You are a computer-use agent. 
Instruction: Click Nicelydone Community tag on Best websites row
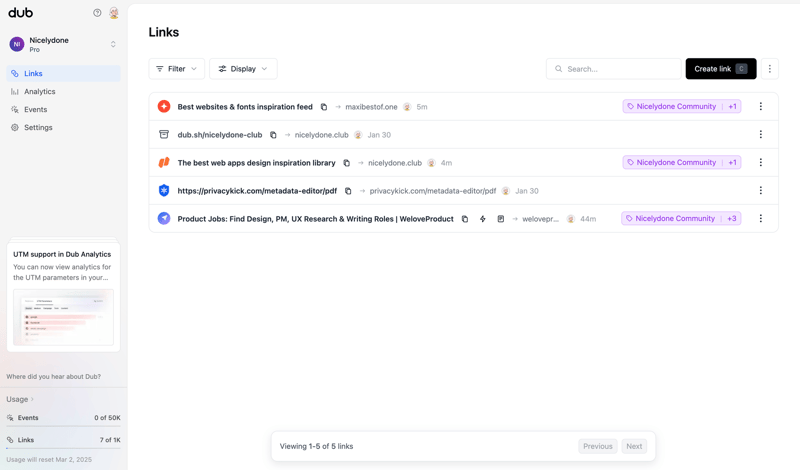[682, 106]
